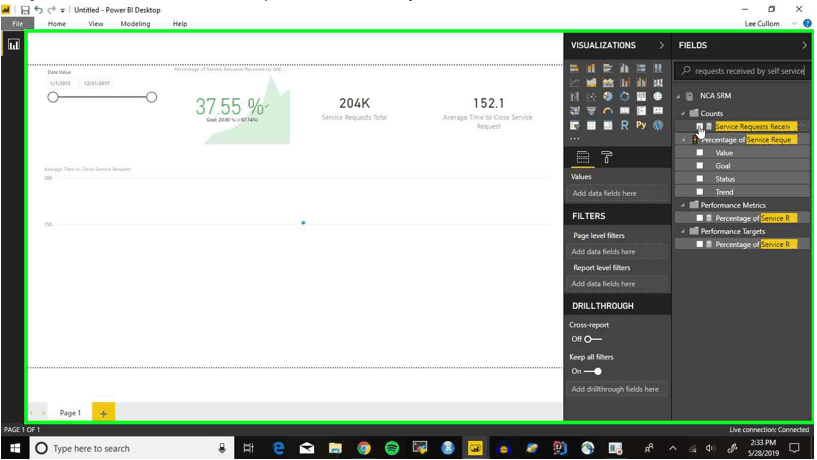Select the Clustered bar chart visual
The width and height of the screenshot is (817, 460).
608,68
